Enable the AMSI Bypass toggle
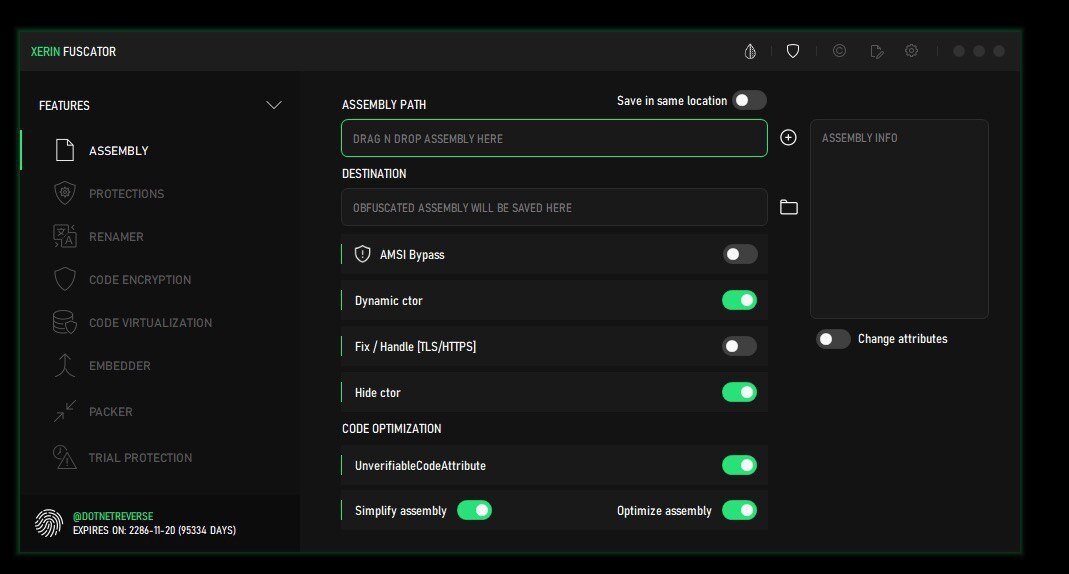 [x=740, y=255]
